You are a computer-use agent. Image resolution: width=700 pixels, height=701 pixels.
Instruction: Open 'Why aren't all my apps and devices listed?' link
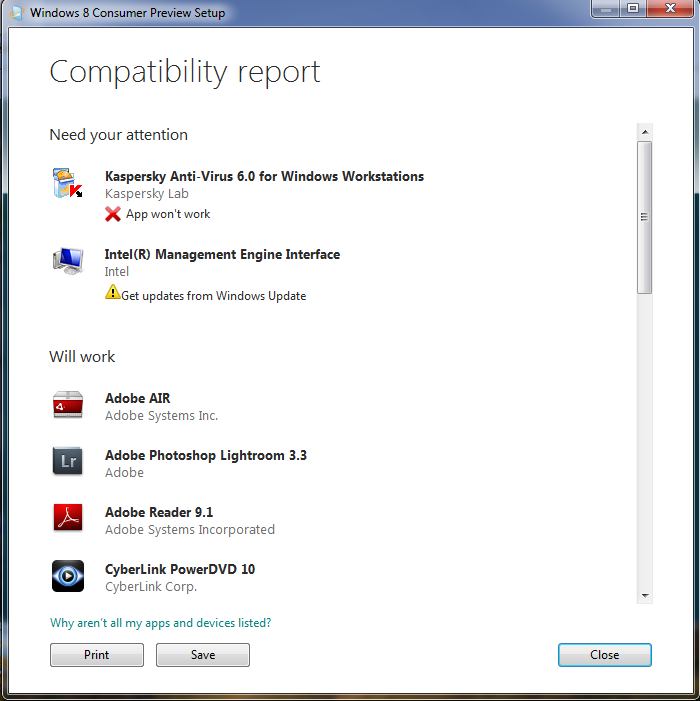coord(160,623)
